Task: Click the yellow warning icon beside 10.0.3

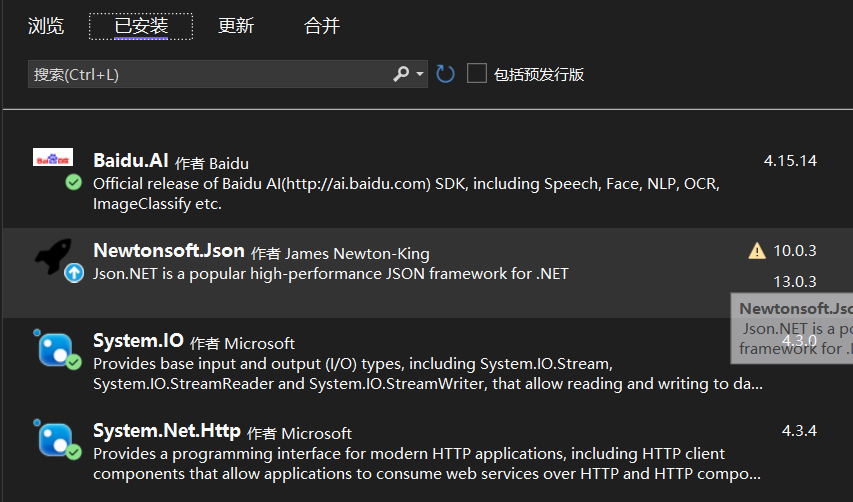Action: coord(757,251)
